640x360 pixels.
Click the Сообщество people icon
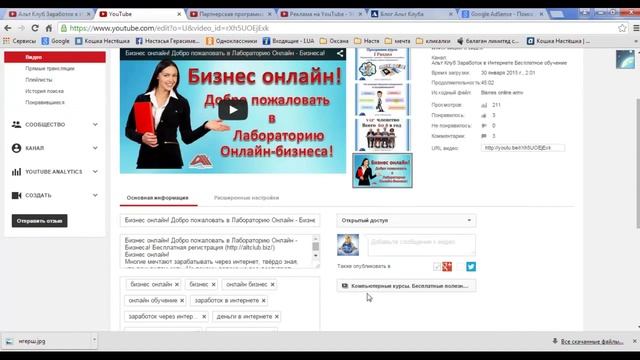click(x=16, y=124)
